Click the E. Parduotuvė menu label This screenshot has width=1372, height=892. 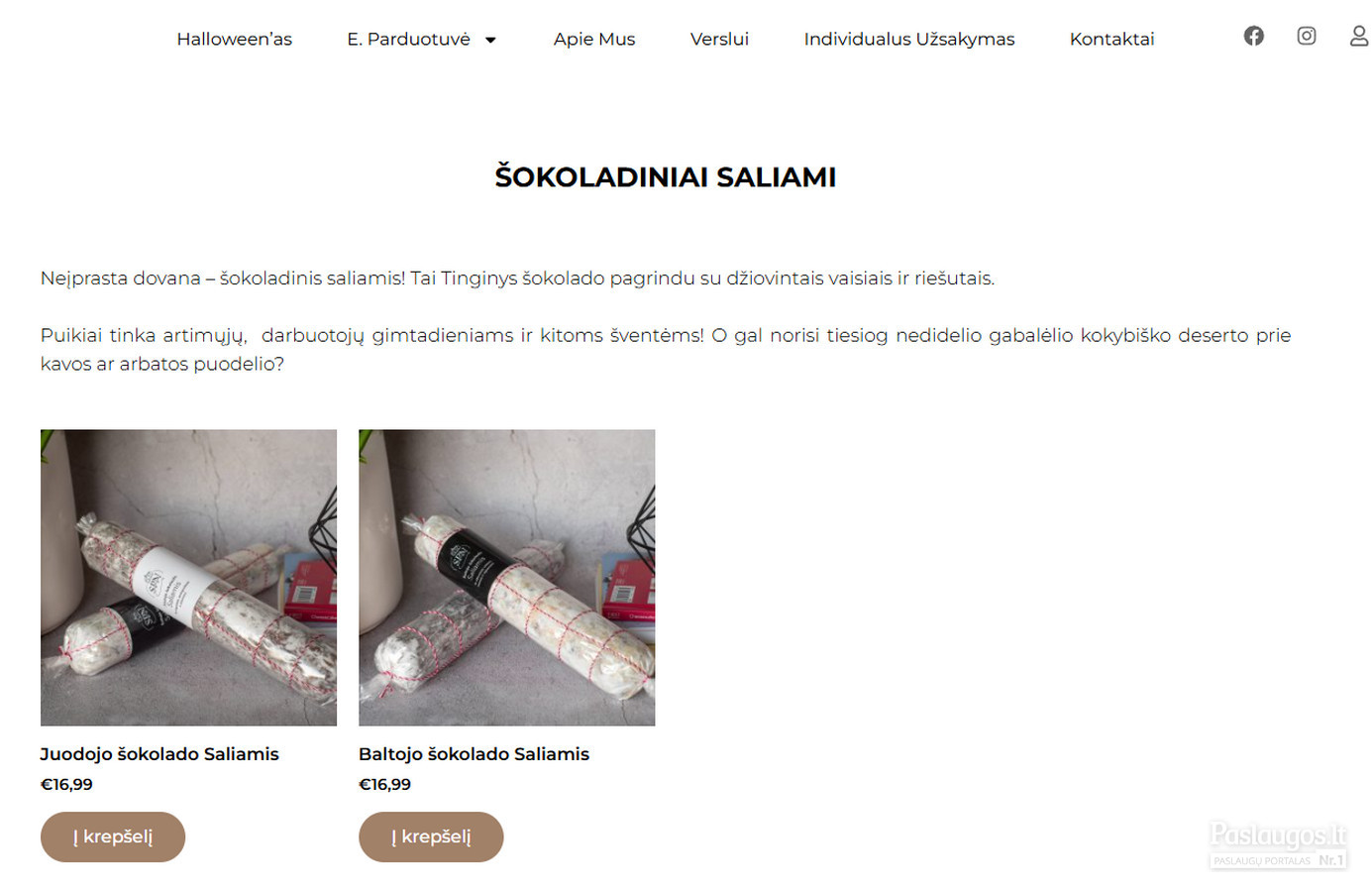pos(408,39)
